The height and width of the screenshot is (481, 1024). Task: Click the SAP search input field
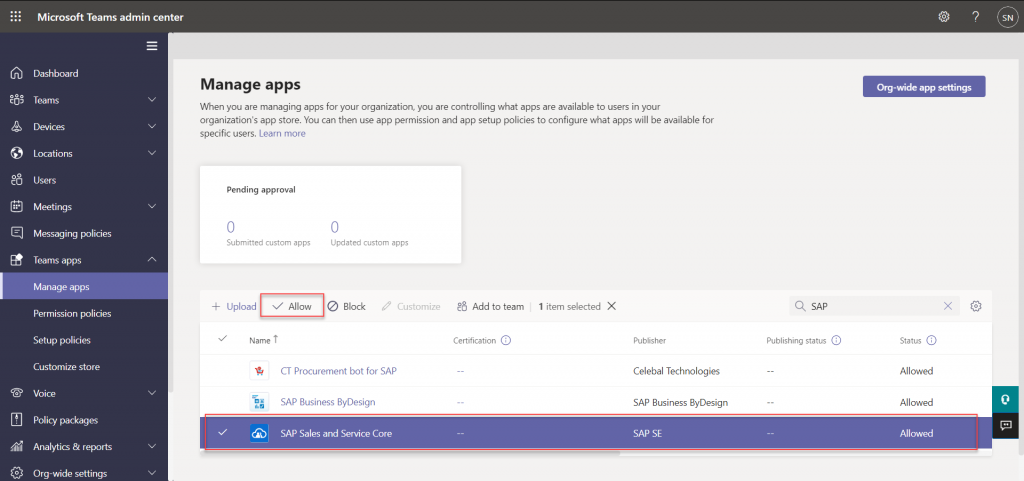click(x=874, y=306)
